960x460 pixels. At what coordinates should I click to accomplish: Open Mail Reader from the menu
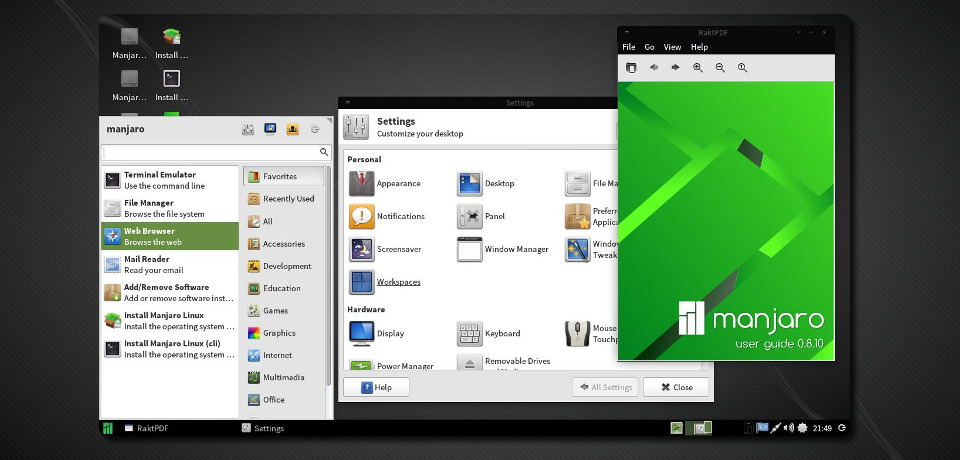[170, 265]
